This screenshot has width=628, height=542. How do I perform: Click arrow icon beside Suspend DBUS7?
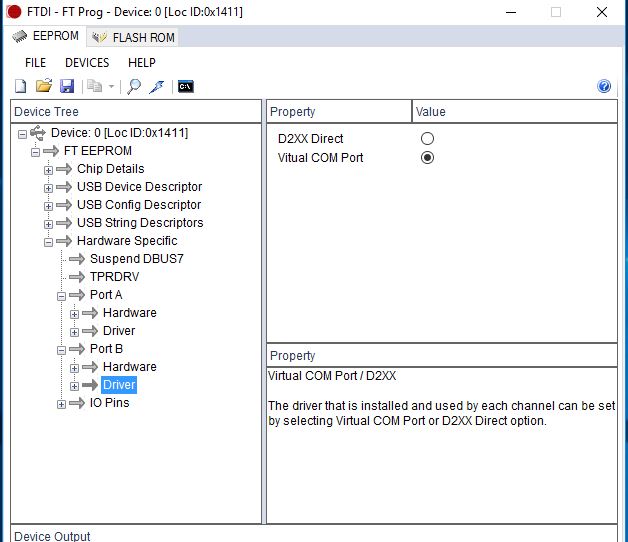coord(77,259)
